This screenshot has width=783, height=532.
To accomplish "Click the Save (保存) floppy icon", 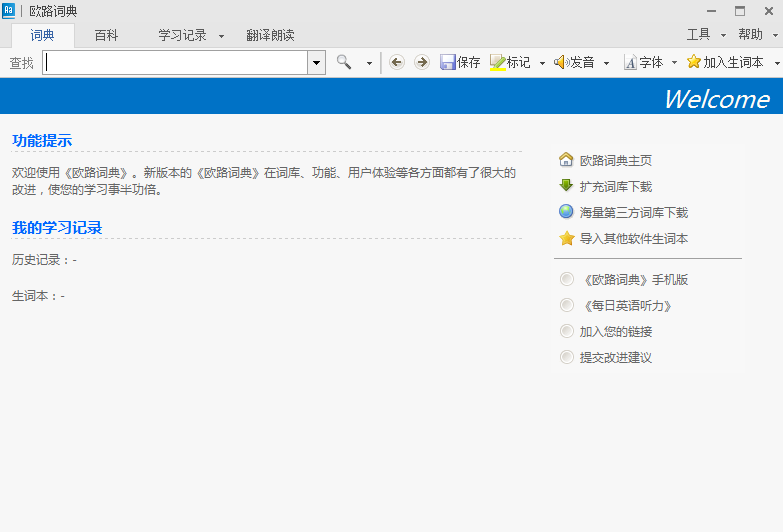I will pos(448,62).
